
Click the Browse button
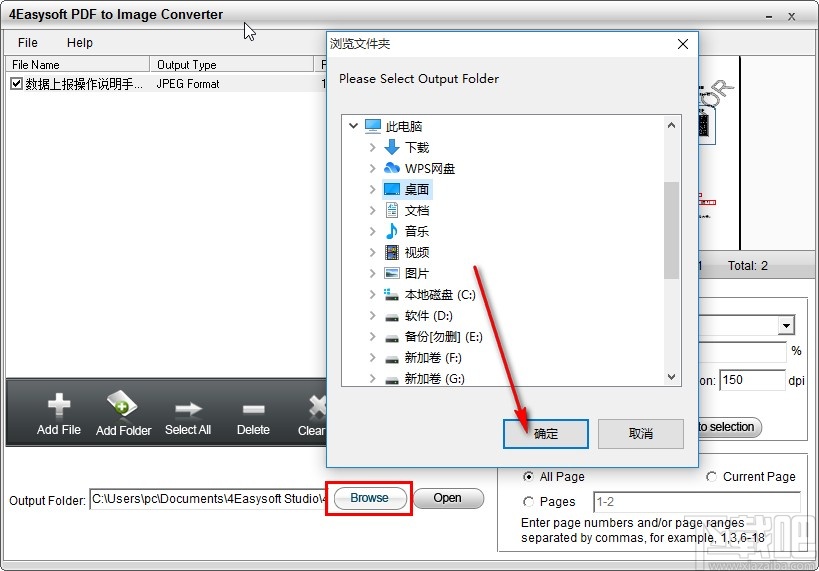370,498
